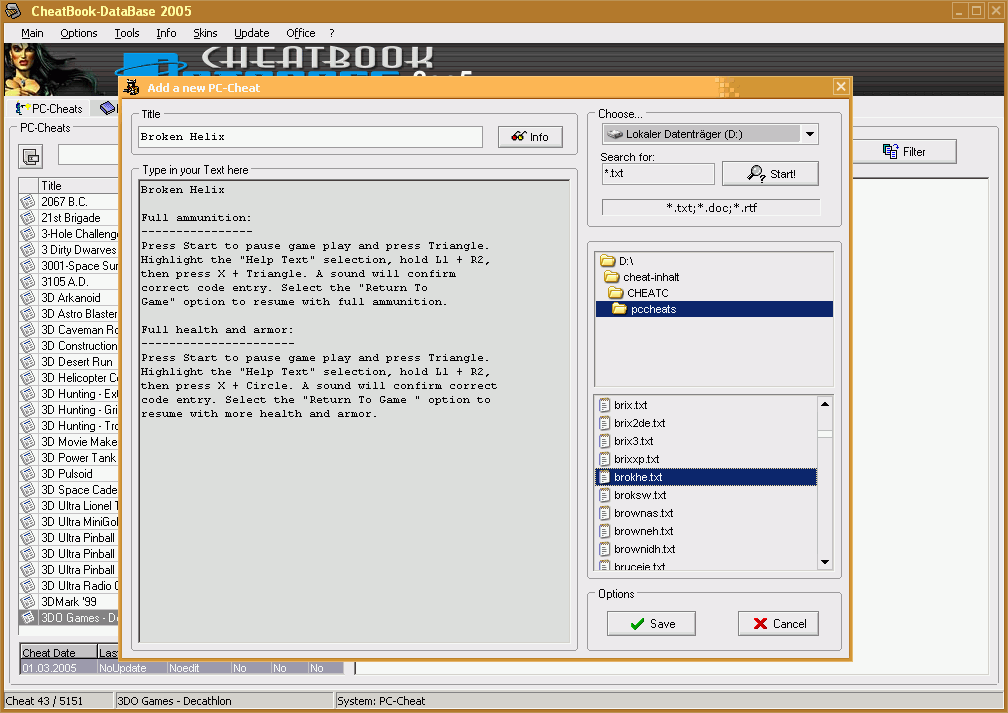Click the Info button with glasses icon

[530, 137]
